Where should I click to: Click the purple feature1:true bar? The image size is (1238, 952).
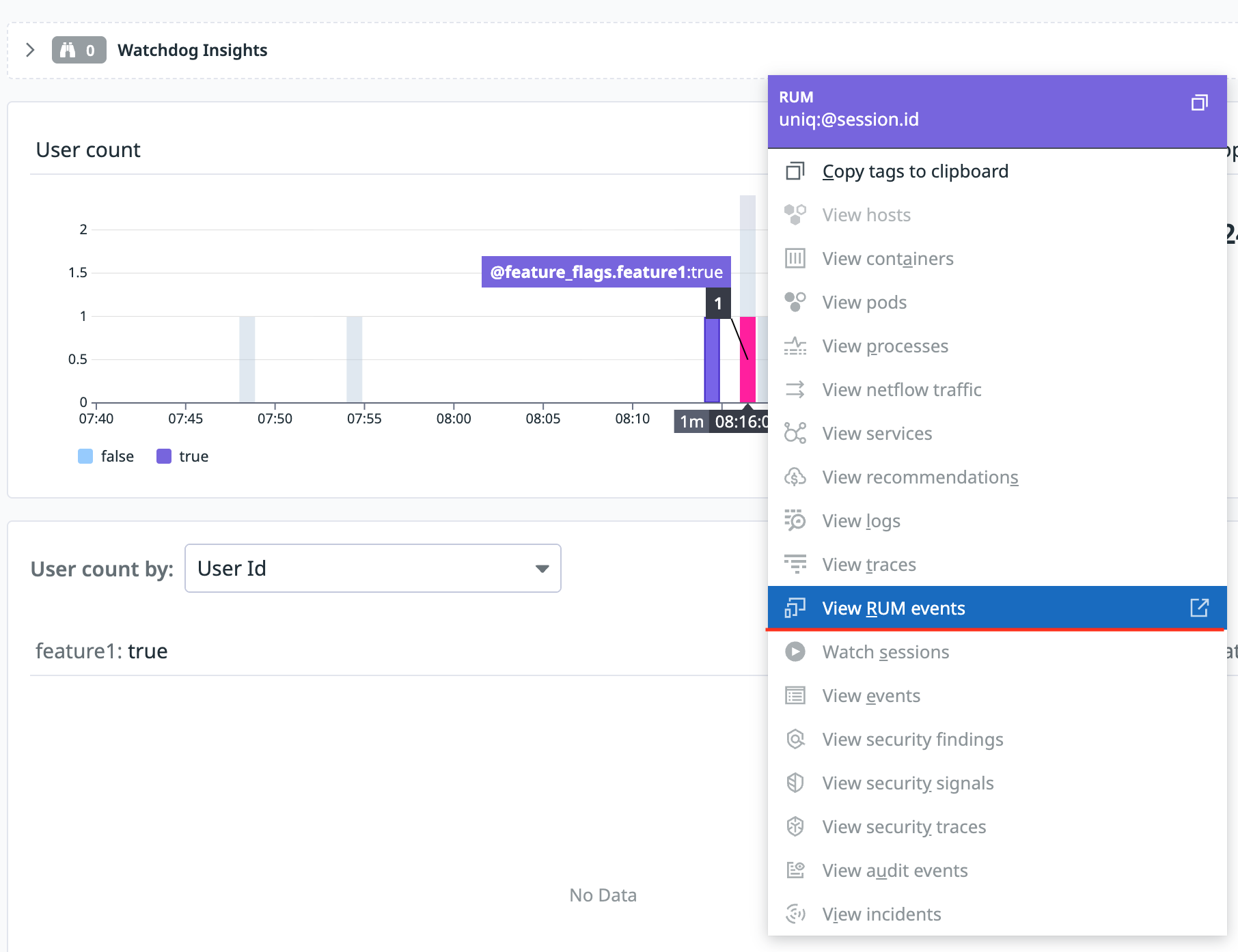pyautogui.click(x=712, y=360)
